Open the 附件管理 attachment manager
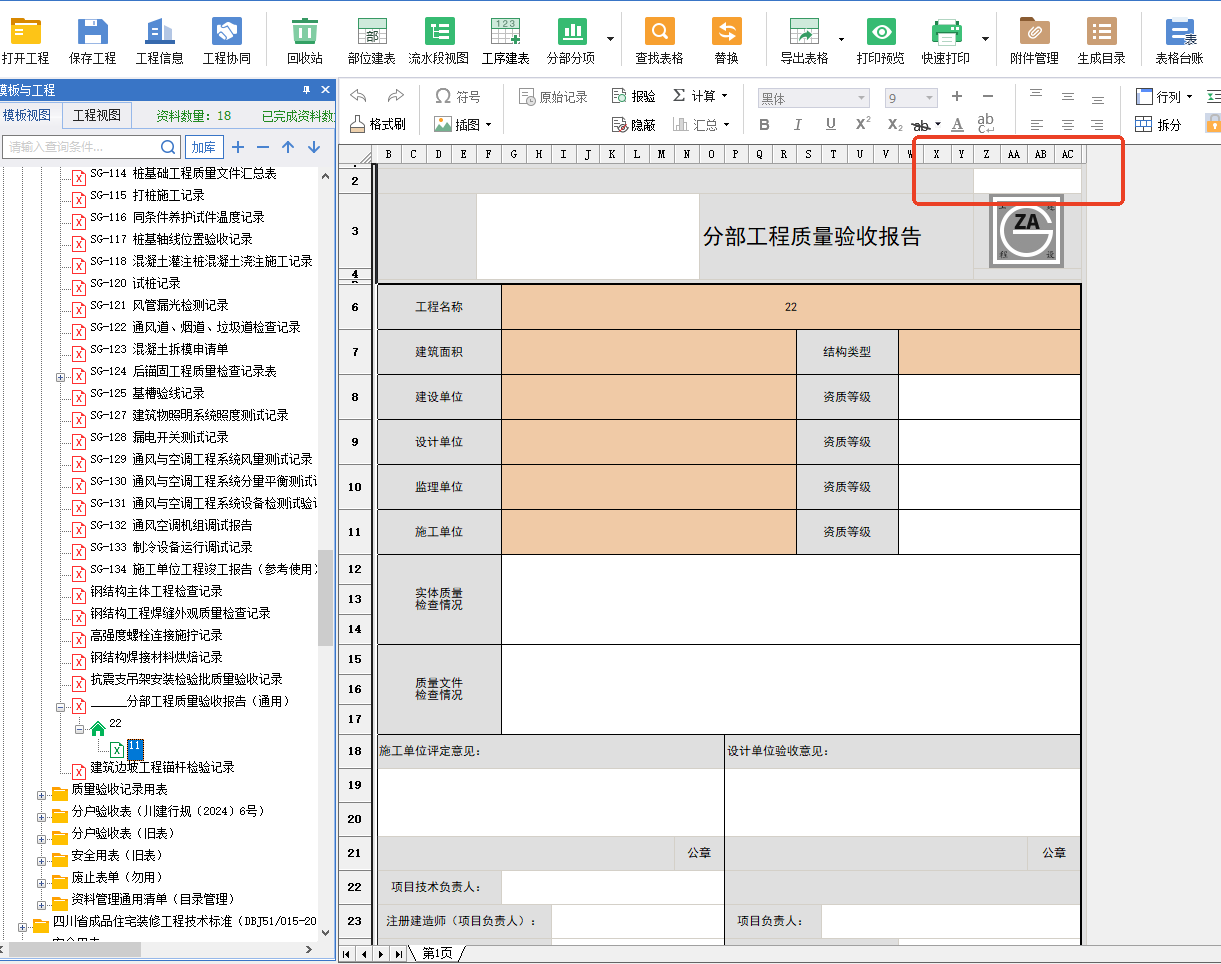1221x964 pixels. (x=1034, y=40)
